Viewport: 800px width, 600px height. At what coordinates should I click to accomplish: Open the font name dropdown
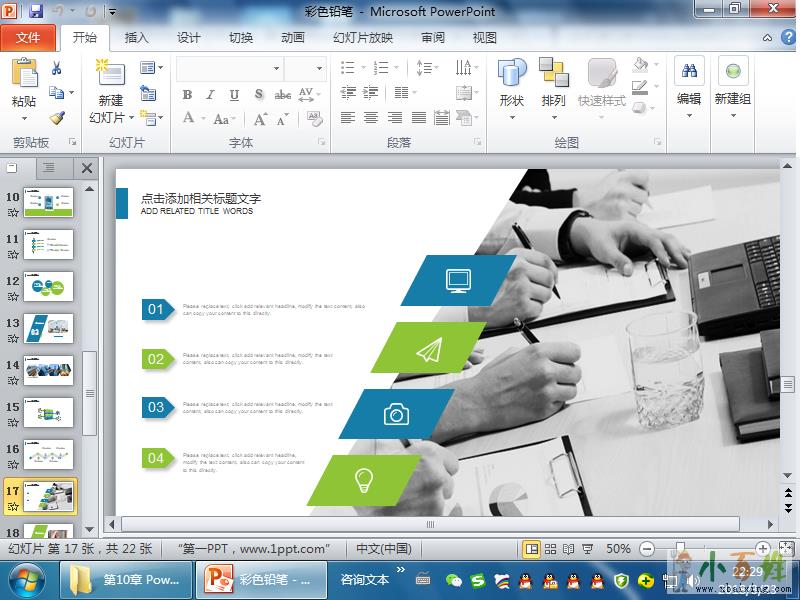[277, 68]
